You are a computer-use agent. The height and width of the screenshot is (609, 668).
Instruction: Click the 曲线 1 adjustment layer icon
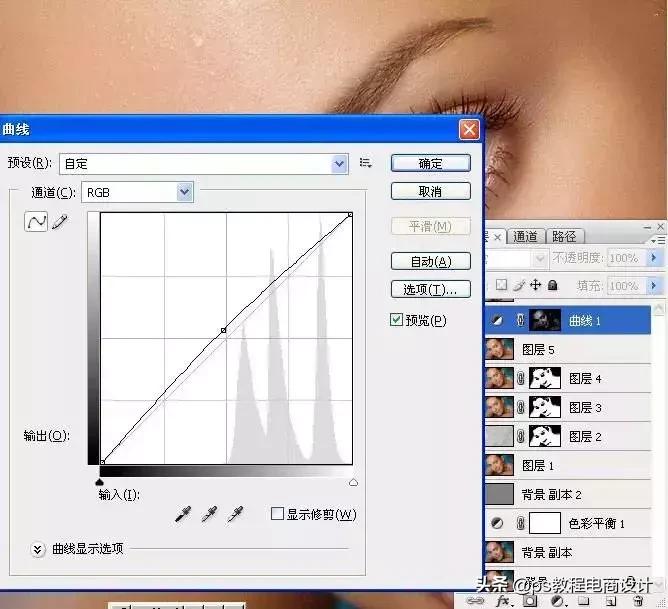(497, 320)
